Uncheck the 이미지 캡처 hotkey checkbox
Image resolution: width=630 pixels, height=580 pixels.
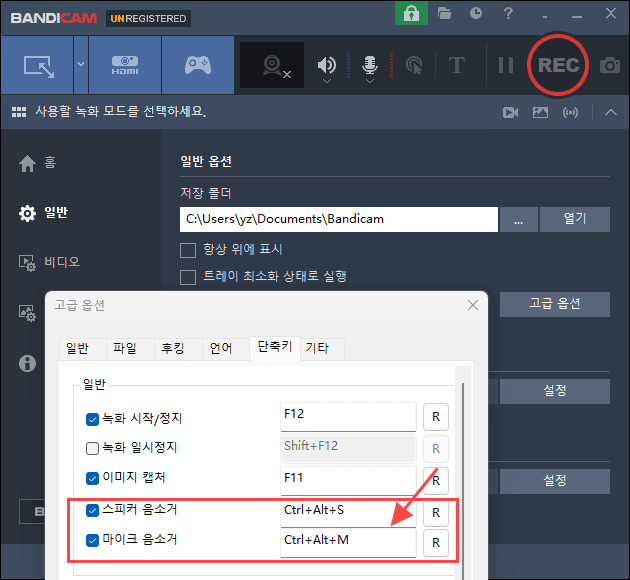pyautogui.click(x=92, y=478)
